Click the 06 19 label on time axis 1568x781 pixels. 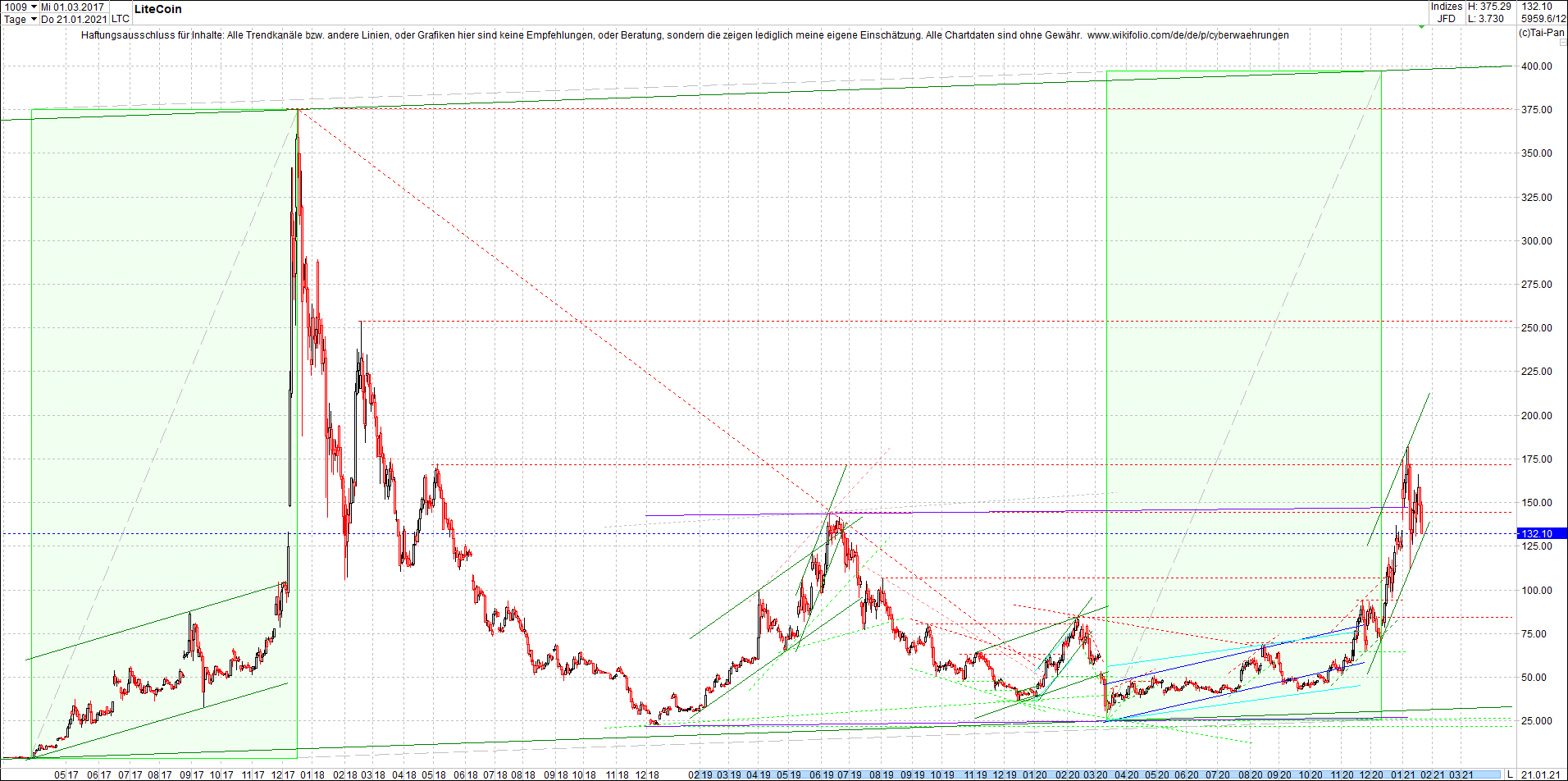point(821,774)
